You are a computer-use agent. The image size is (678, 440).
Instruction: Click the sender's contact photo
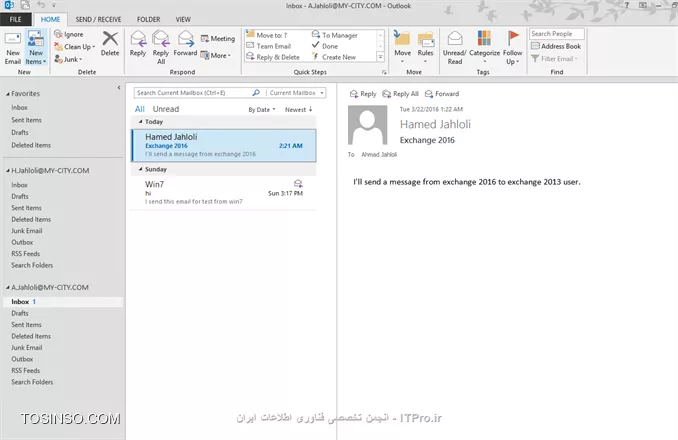[x=368, y=125]
